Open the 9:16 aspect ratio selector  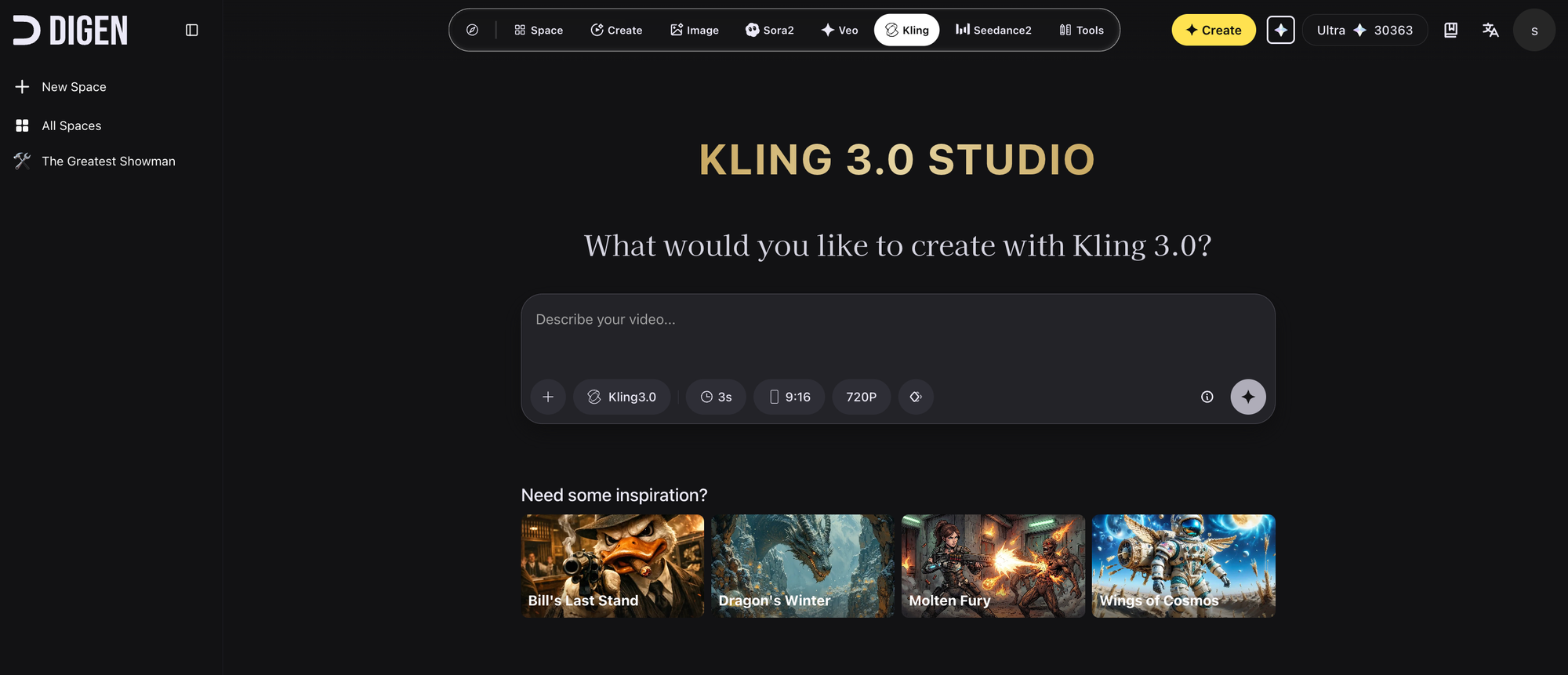pos(789,397)
